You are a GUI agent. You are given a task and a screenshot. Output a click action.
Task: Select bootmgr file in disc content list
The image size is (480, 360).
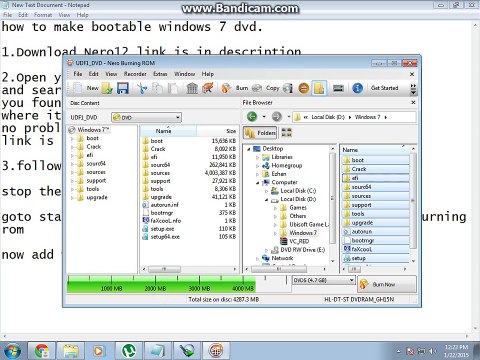(x=162, y=213)
